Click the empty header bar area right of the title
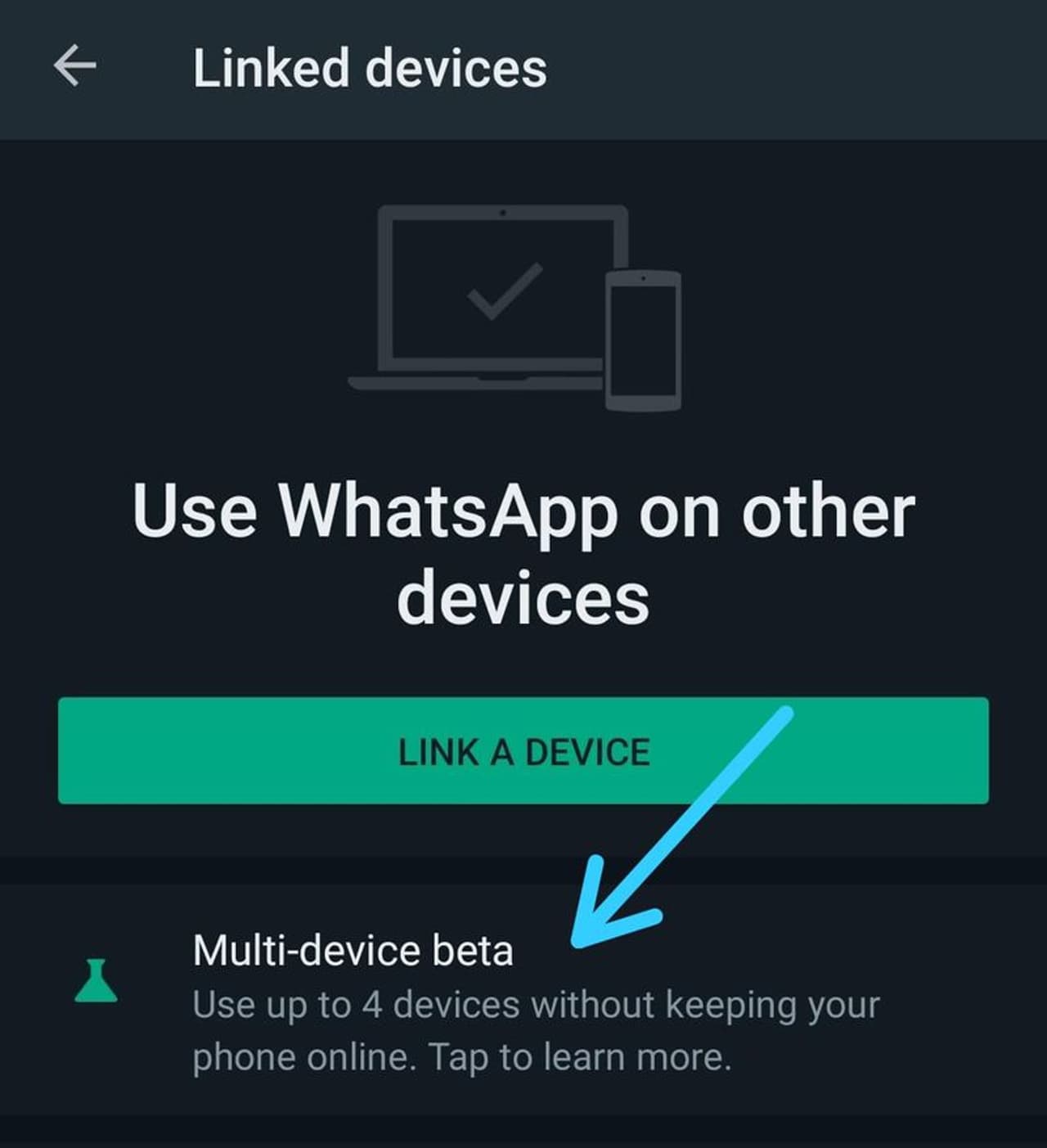 793,69
